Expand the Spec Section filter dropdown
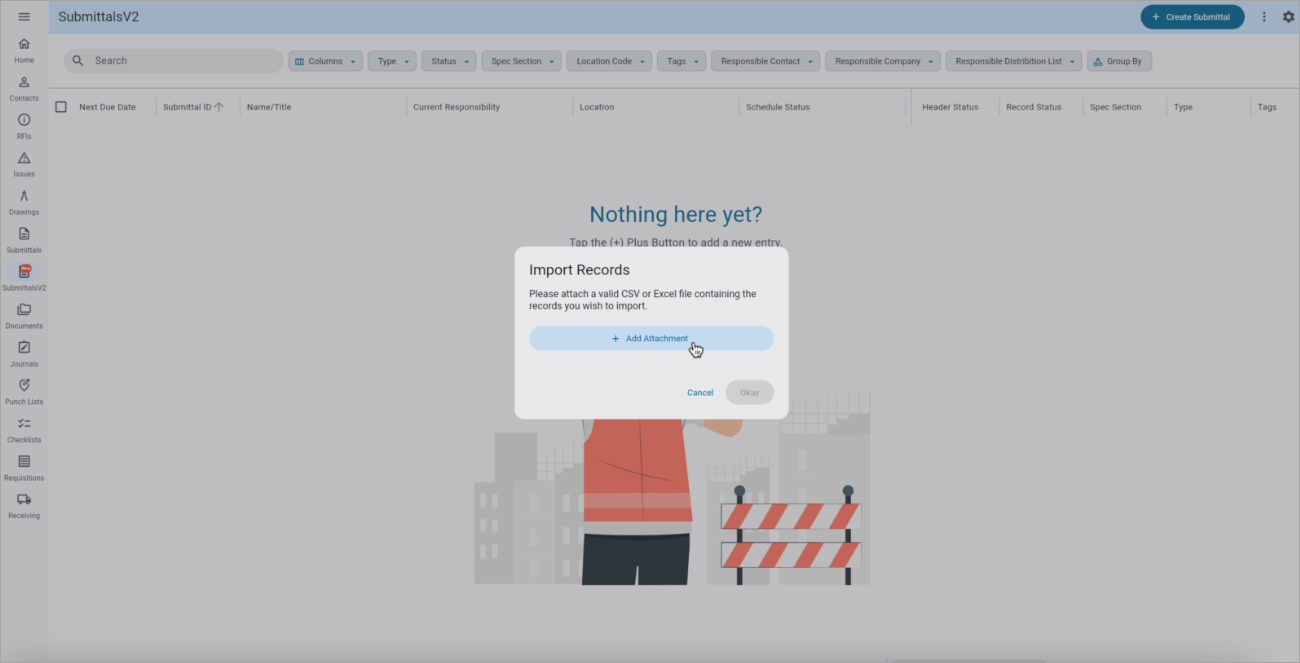The width and height of the screenshot is (1300, 663). (521, 61)
